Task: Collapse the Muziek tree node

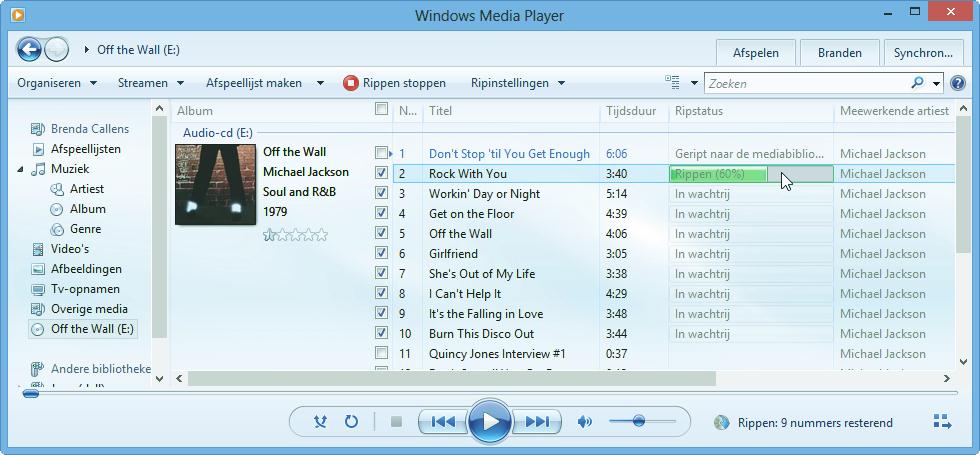Action: tap(21, 169)
